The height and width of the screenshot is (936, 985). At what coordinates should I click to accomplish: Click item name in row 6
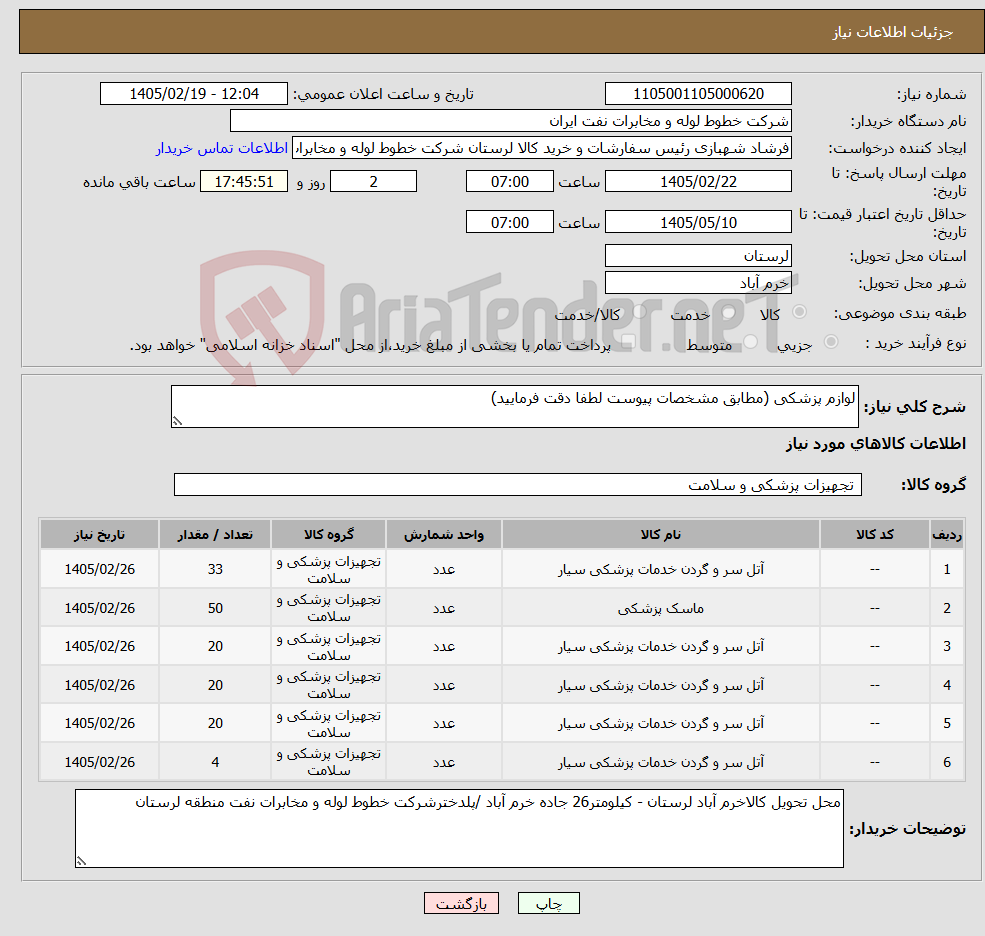660,762
